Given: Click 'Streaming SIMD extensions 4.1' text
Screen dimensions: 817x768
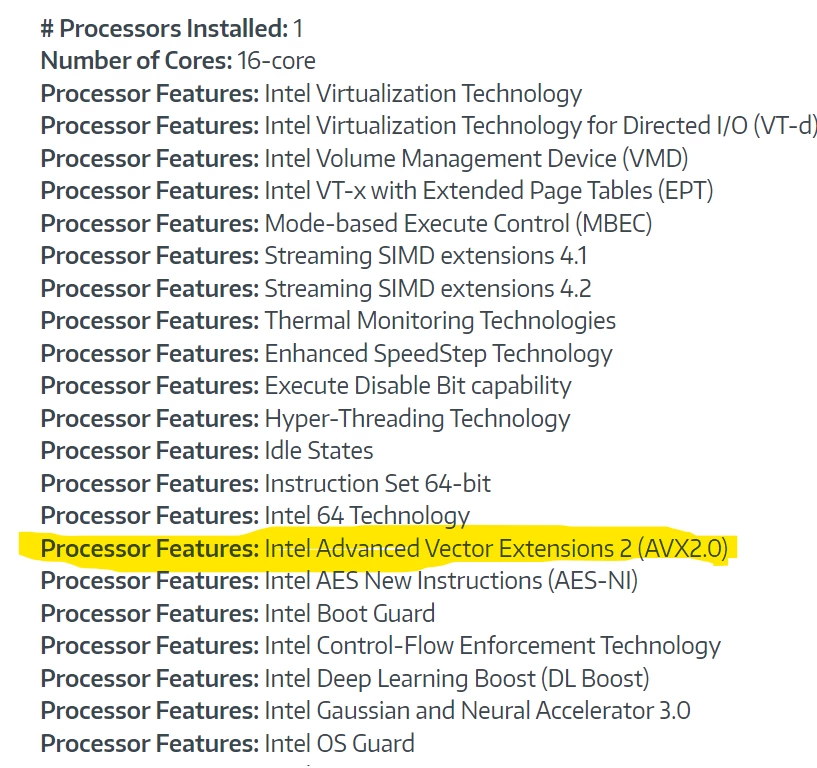Looking at the screenshot, I should coord(426,256).
